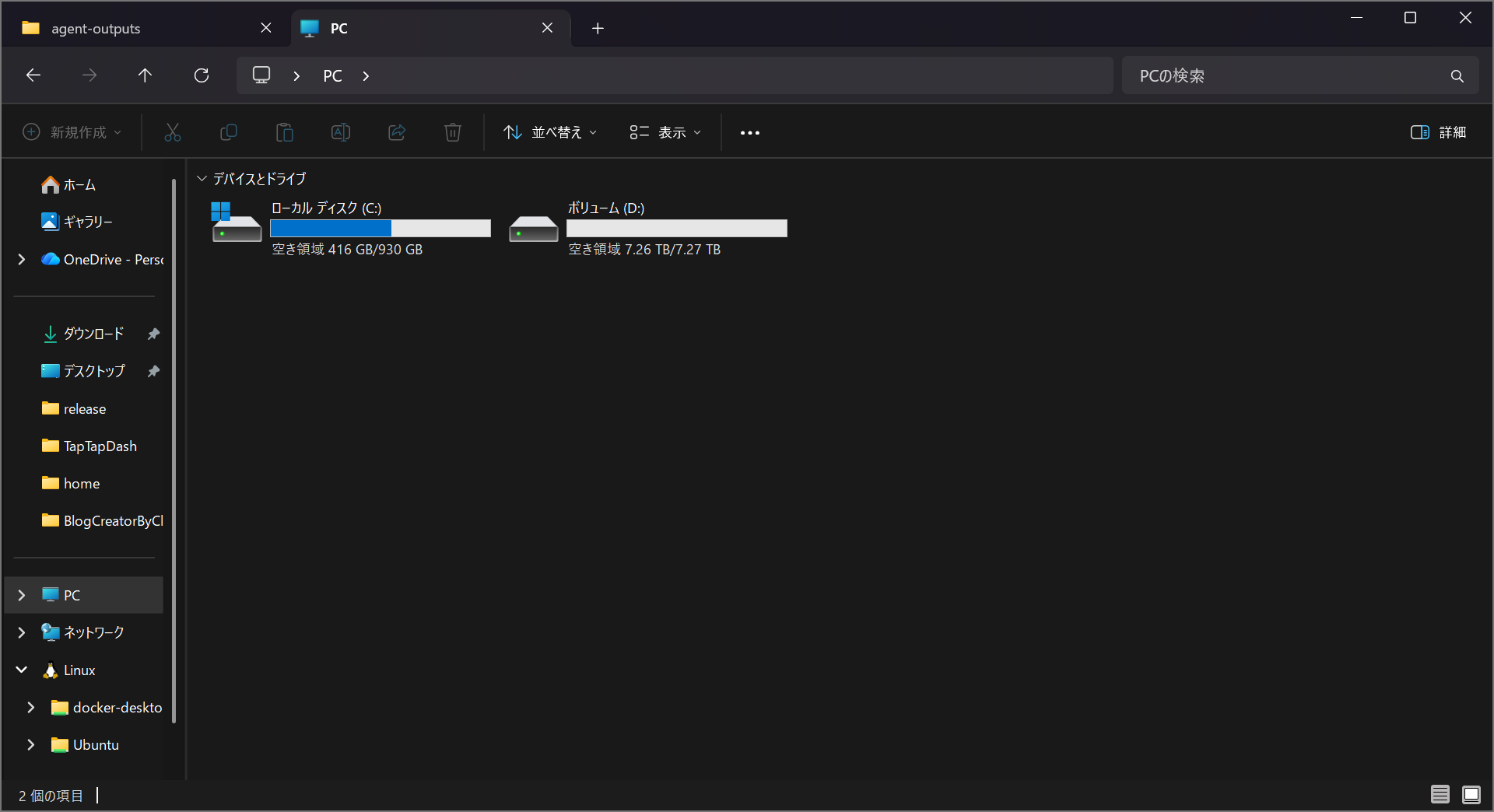Go back with the left arrow button
The width and height of the screenshot is (1494, 812).
click(33, 75)
